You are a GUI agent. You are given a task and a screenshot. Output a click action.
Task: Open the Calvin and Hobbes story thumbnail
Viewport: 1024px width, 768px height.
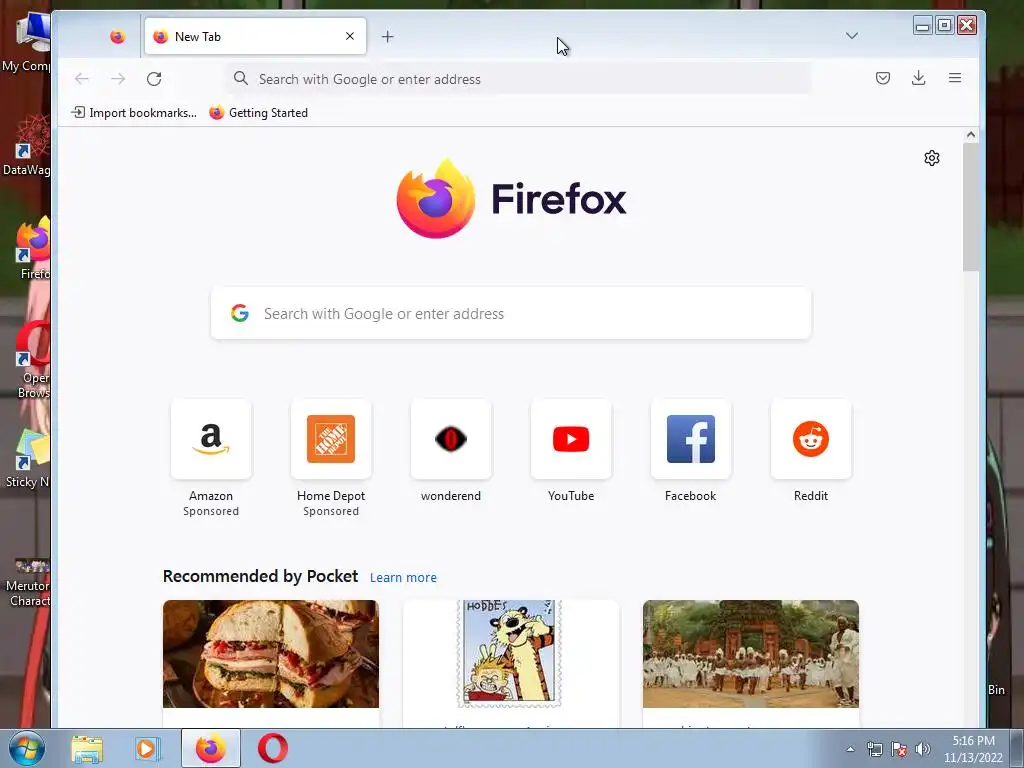click(x=511, y=654)
